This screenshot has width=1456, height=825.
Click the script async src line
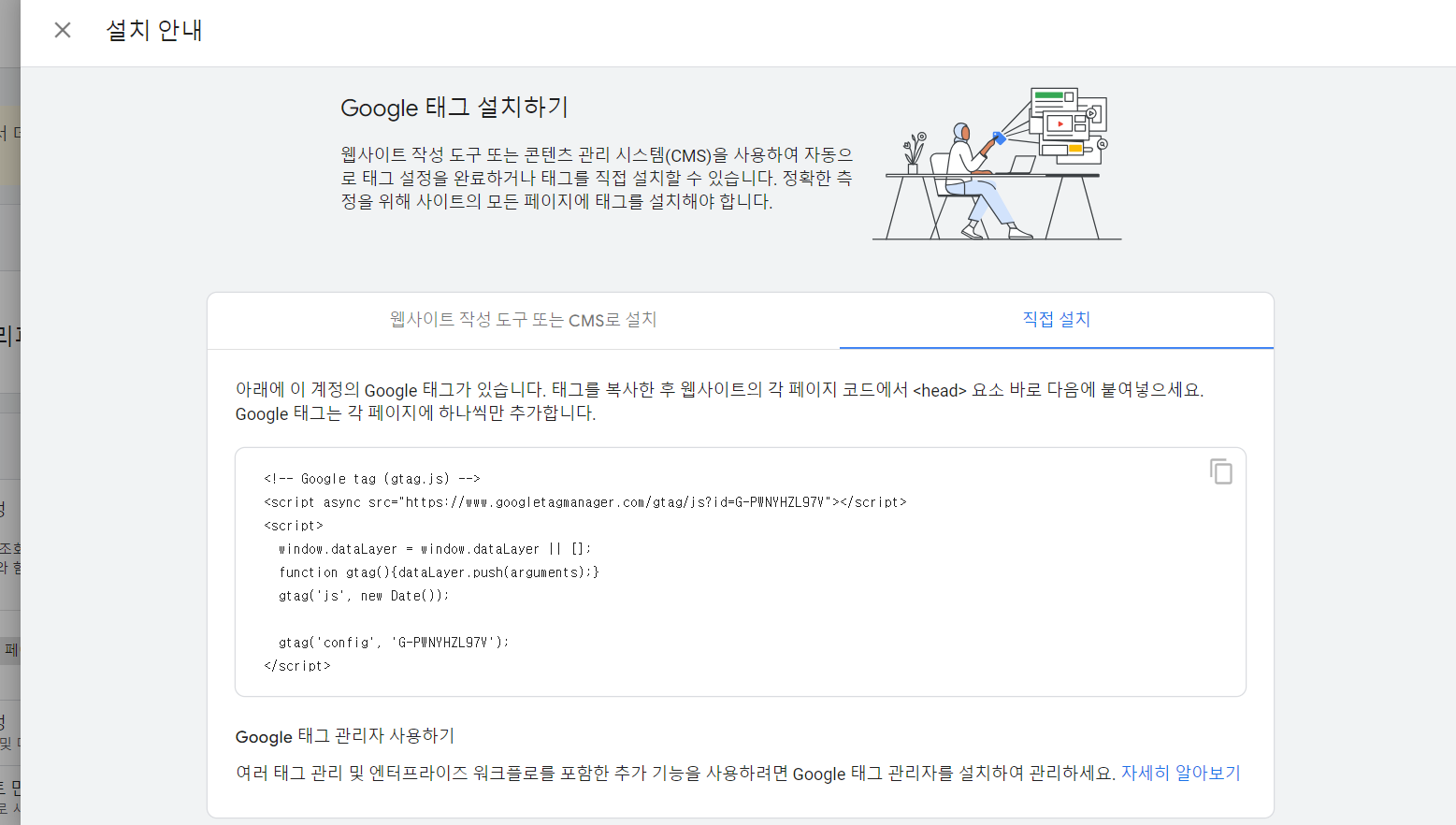(585, 502)
